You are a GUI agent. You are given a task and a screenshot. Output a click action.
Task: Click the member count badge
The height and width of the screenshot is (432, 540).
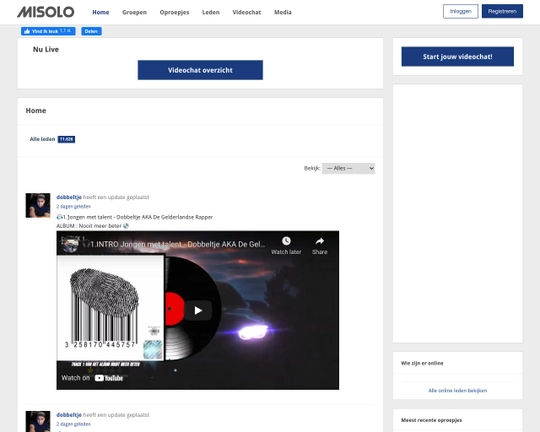click(66, 139)
